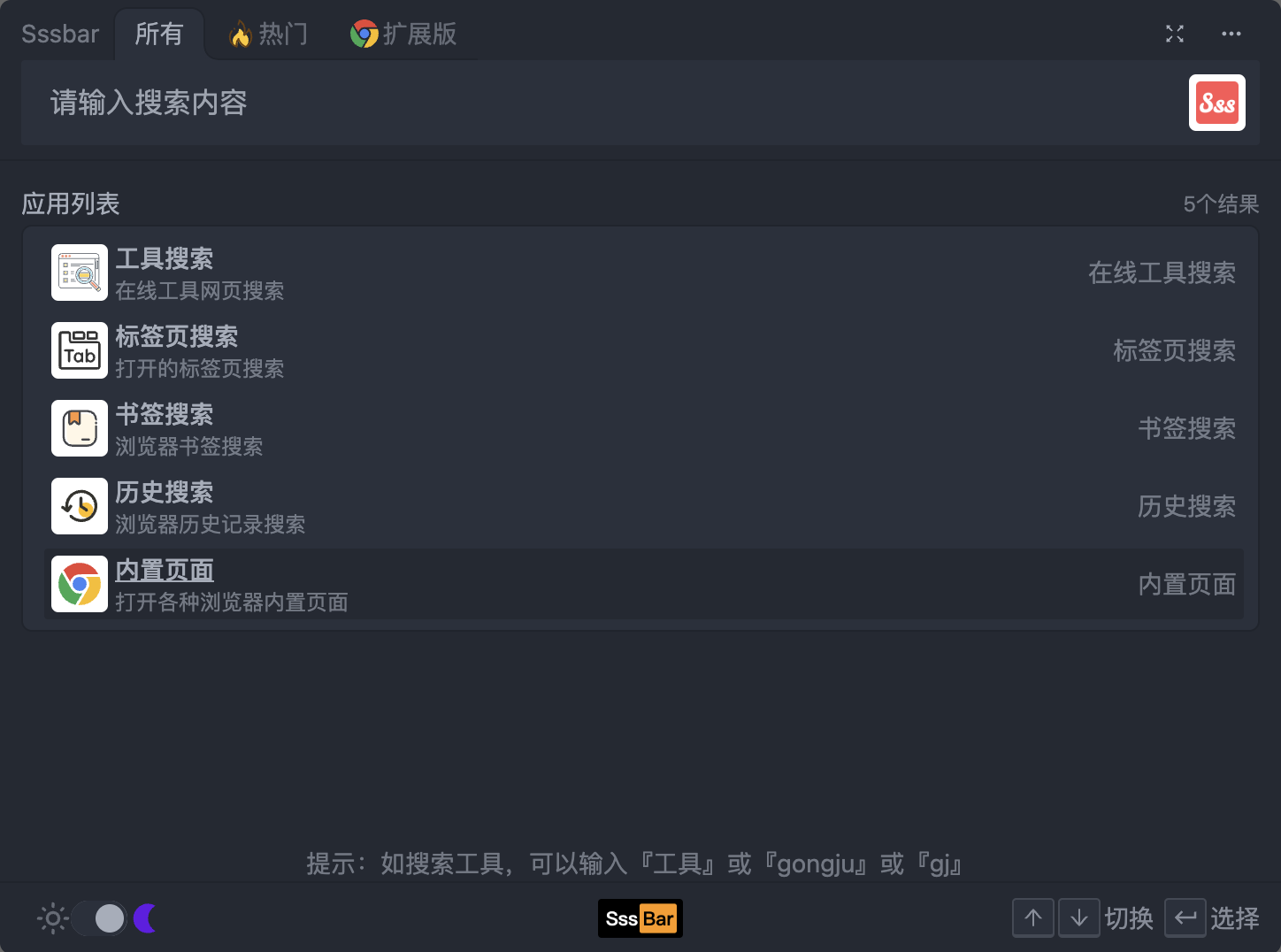The image size is (1281, 952).
Task: Select the 标签页搜索 Tab search icon
Action: [x=80, y=350]
